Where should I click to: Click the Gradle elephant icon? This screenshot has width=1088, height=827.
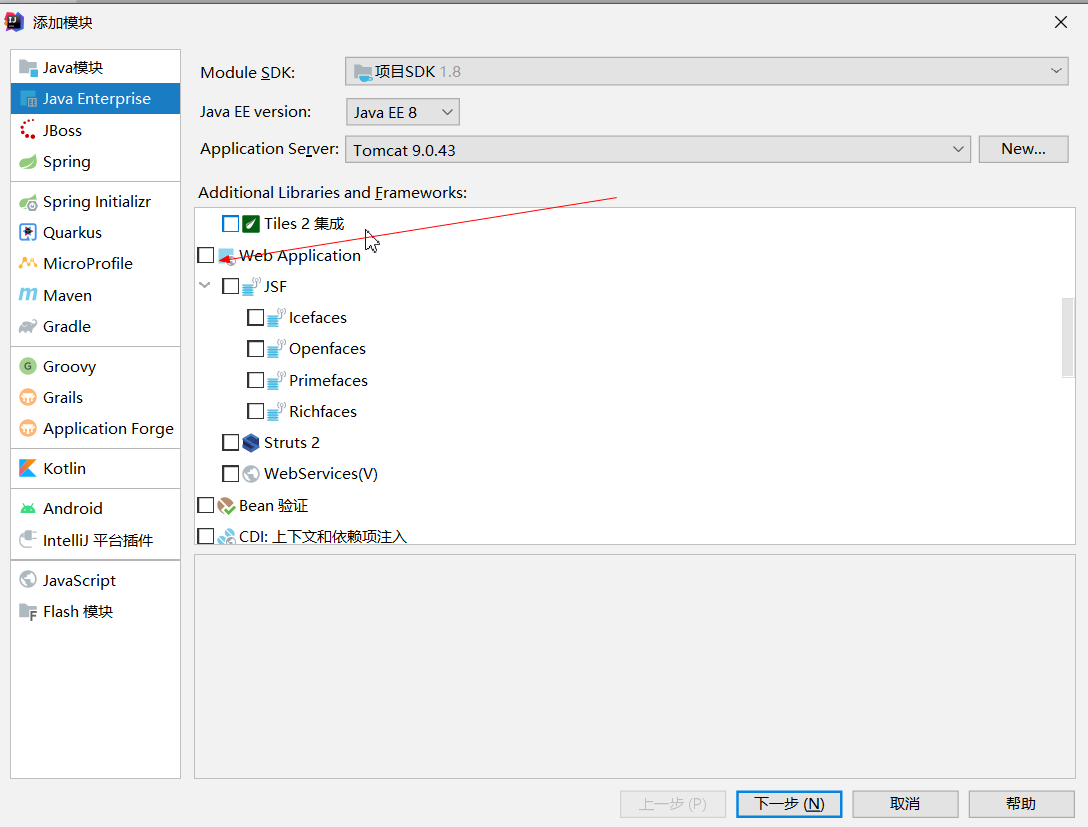click(x=28, y=326)
